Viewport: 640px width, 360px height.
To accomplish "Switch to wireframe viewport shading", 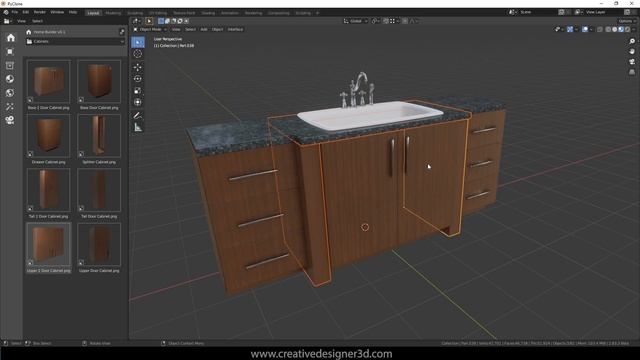I will click(x=608, y=29).
